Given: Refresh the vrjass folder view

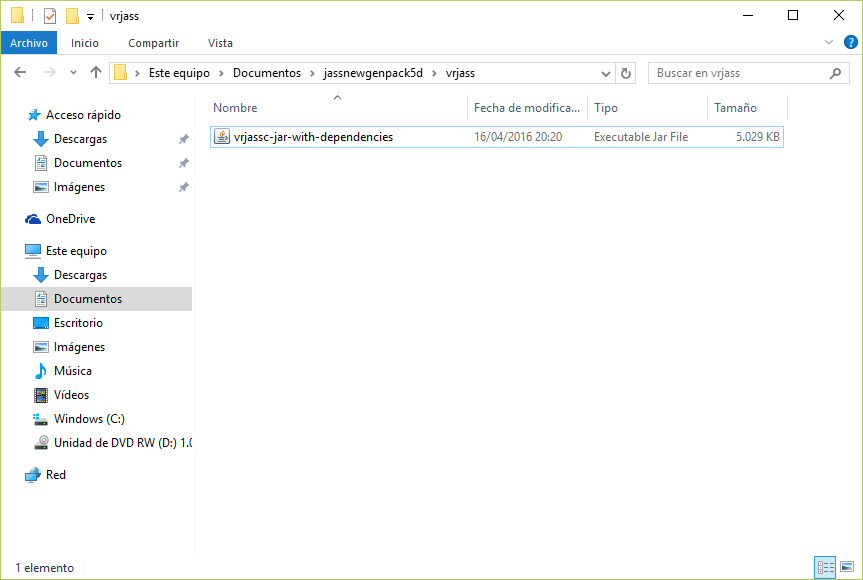Looking at the screenshot, I should pos(626,73).
